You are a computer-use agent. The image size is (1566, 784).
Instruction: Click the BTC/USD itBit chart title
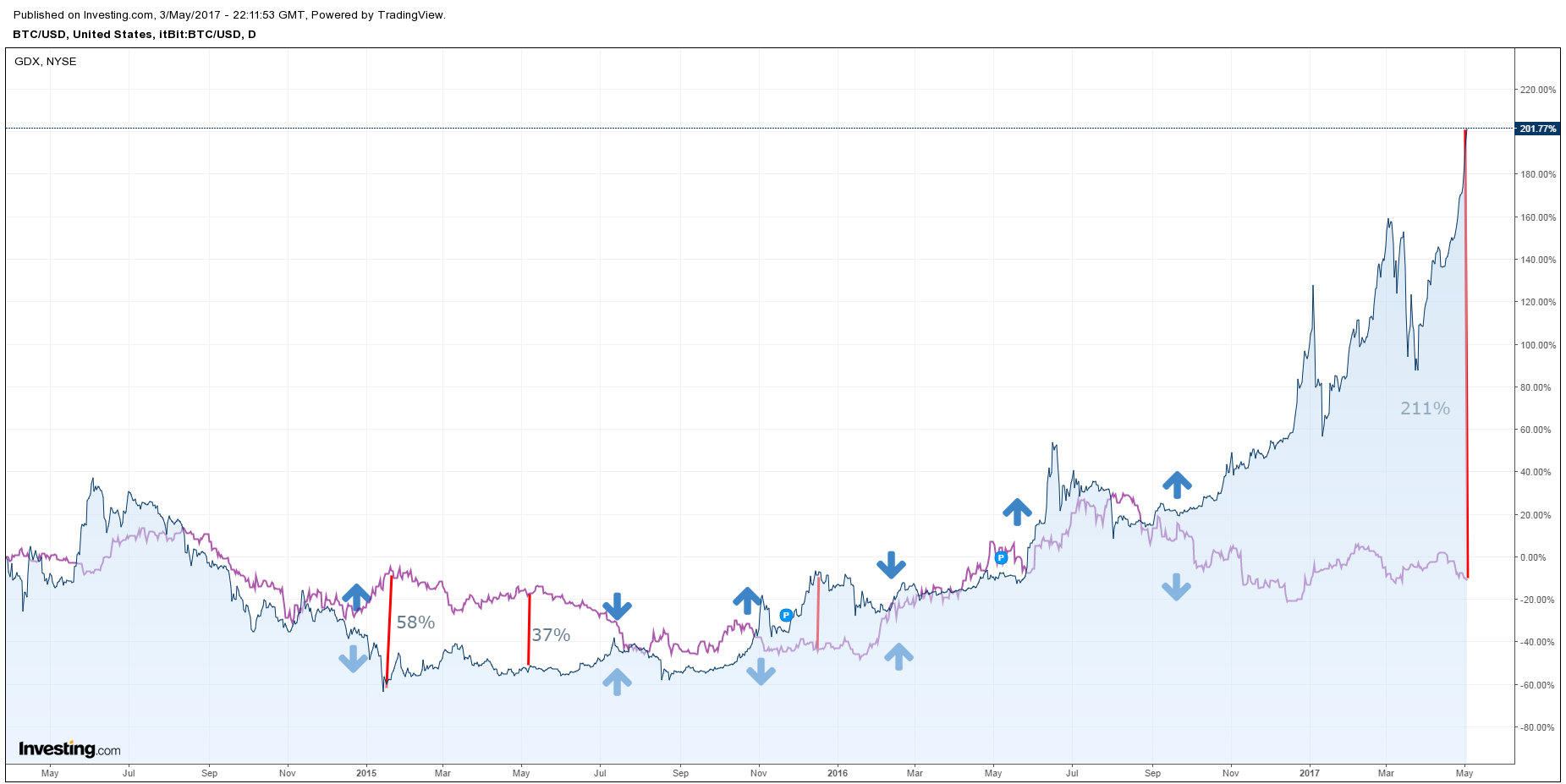coord(135,35)
